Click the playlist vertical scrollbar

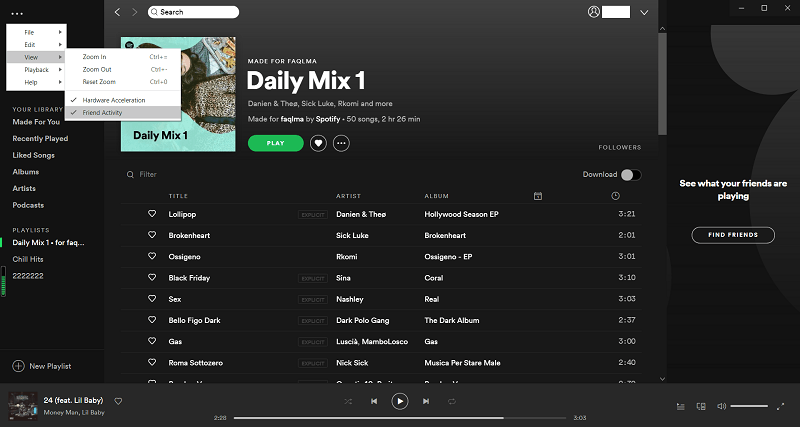pyautogui.click(x=662, y=84)
